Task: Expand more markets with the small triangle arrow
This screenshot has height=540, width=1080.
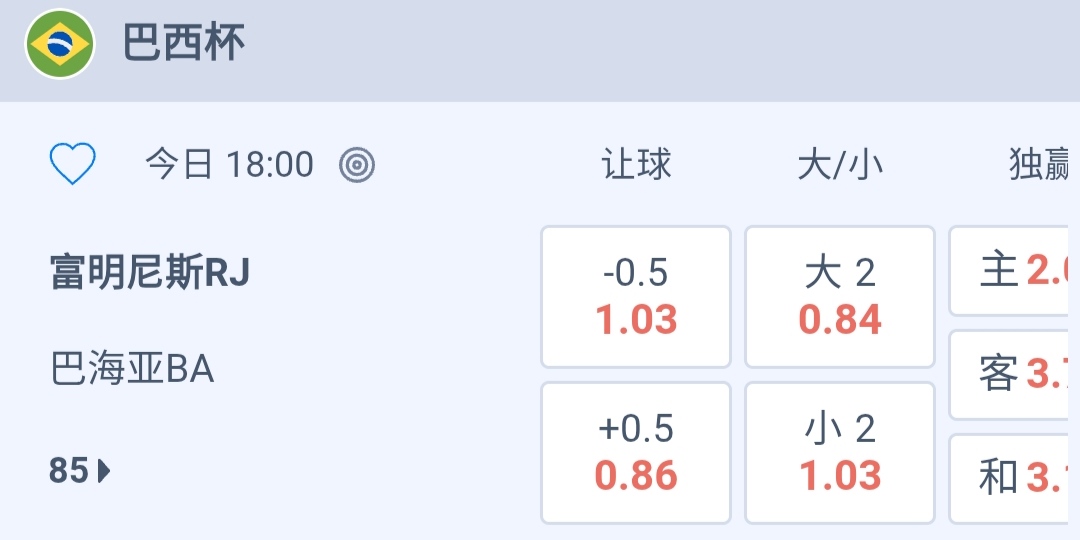Action: (105, 470)
